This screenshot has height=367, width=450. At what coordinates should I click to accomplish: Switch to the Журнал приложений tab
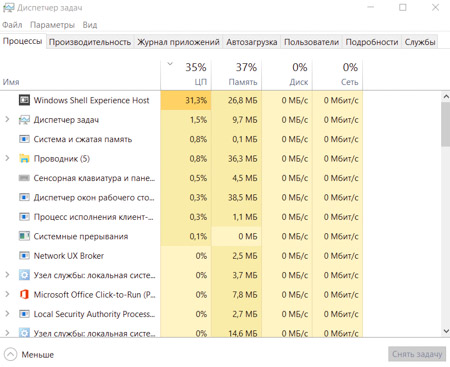(x=178, y=42)
